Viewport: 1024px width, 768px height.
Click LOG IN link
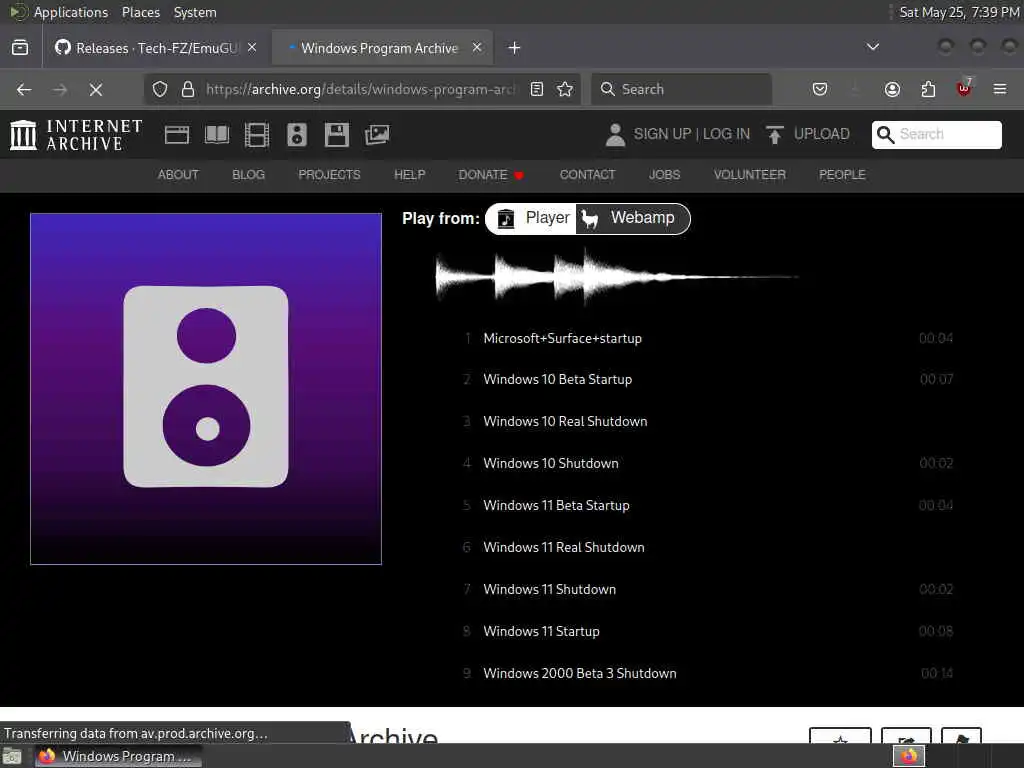coord(726,134)
